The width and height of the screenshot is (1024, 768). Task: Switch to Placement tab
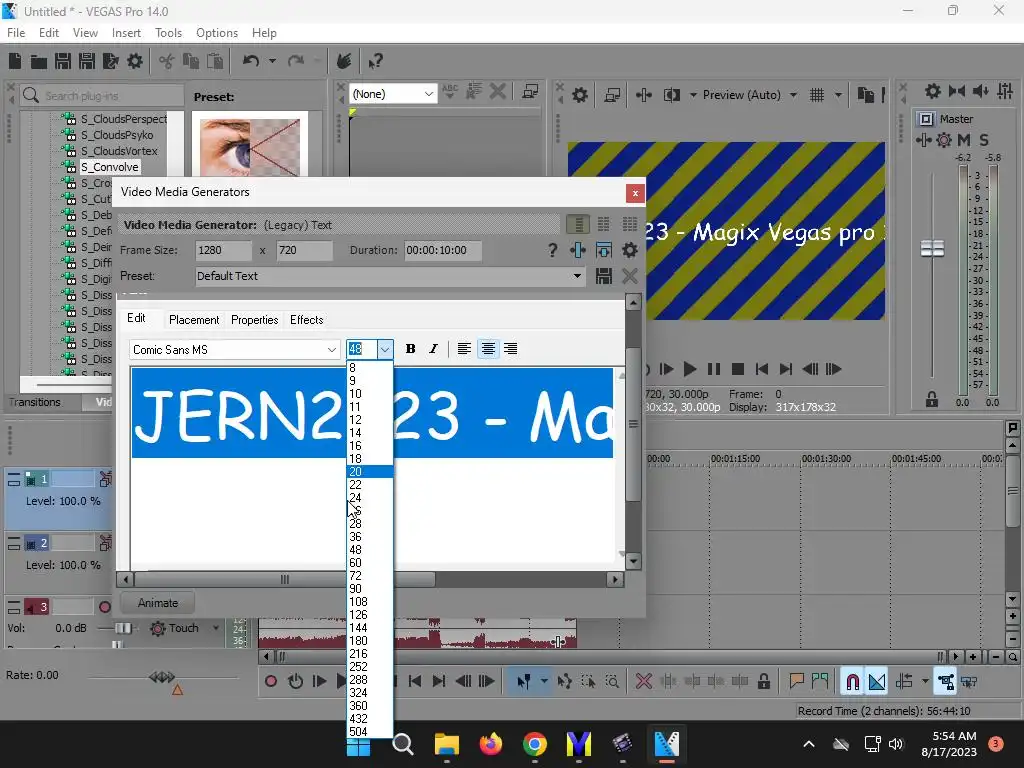click(194, 320)
